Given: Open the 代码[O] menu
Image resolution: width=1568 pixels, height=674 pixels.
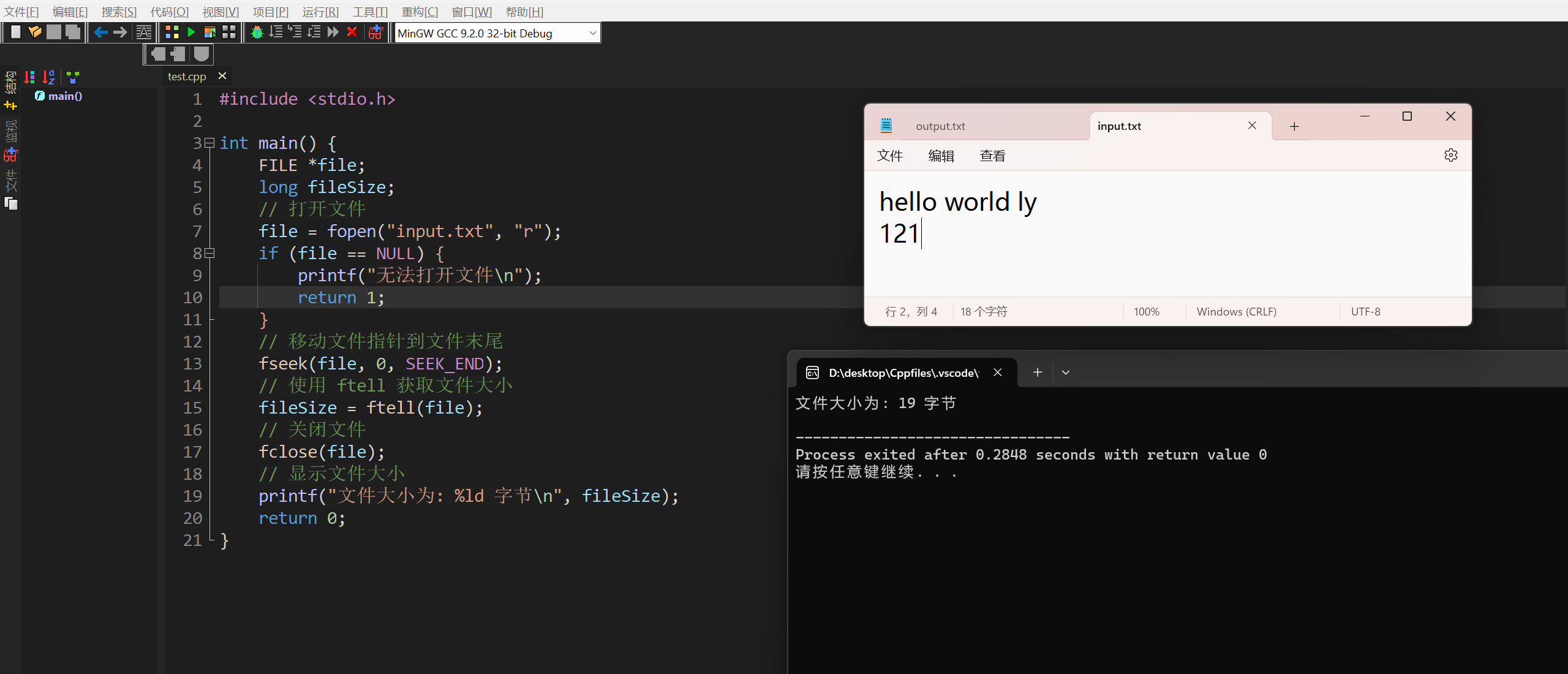Looking at the screenshot, I should pyautogui.click(x=170, y=12).
